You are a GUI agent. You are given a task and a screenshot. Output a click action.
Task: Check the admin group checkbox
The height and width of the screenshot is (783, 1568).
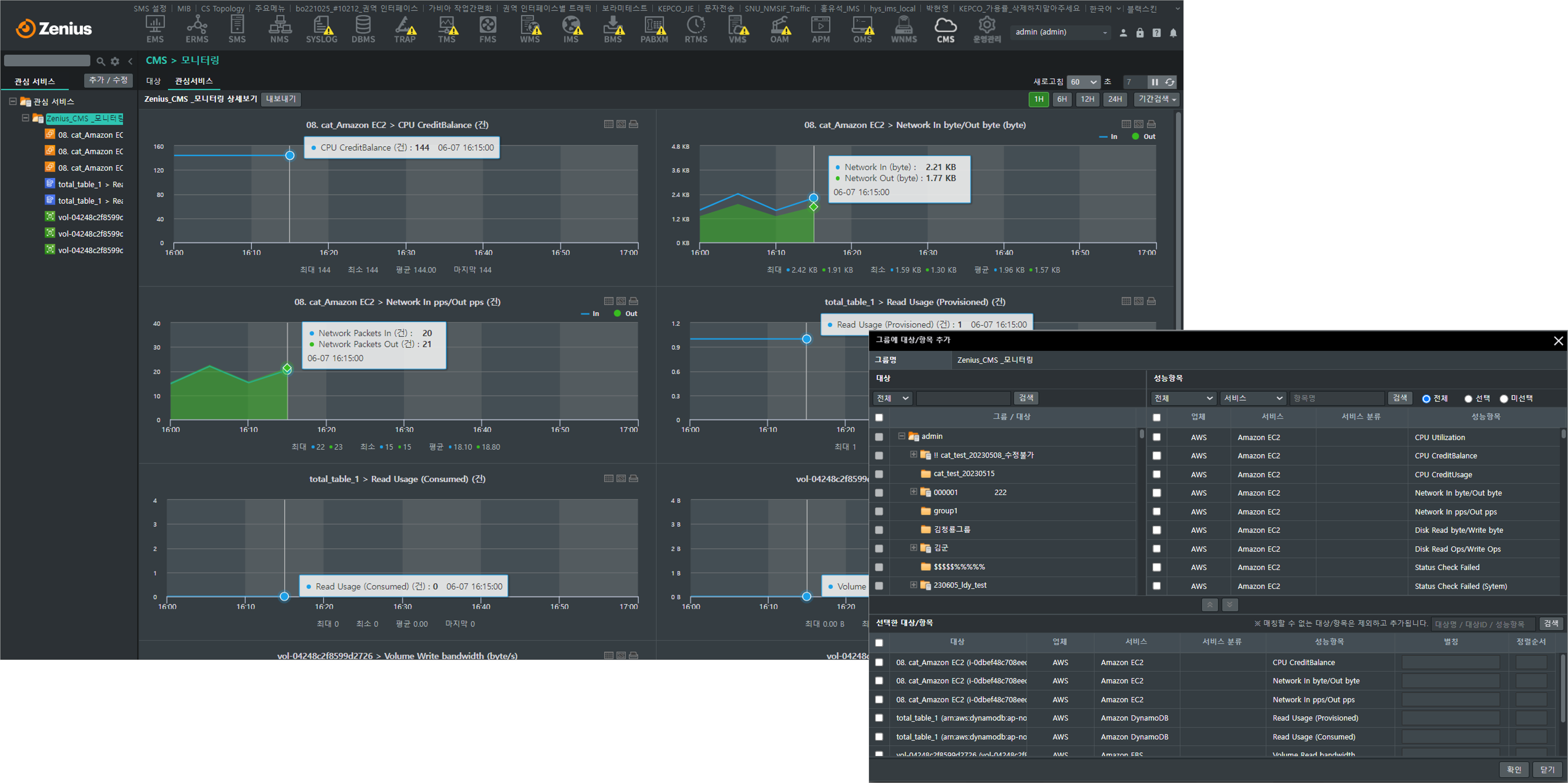click(879, 437)
